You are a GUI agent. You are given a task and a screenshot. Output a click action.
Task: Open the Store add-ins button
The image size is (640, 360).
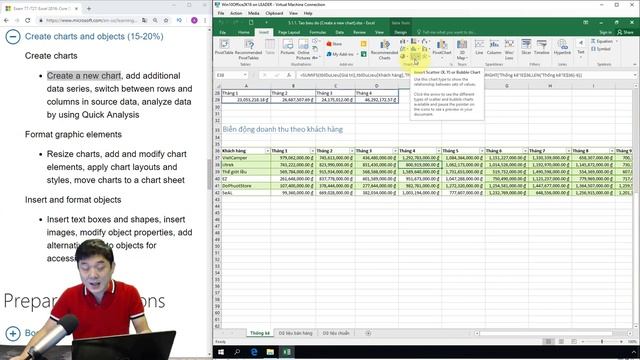pyautogui.click(x=334, y=44)
